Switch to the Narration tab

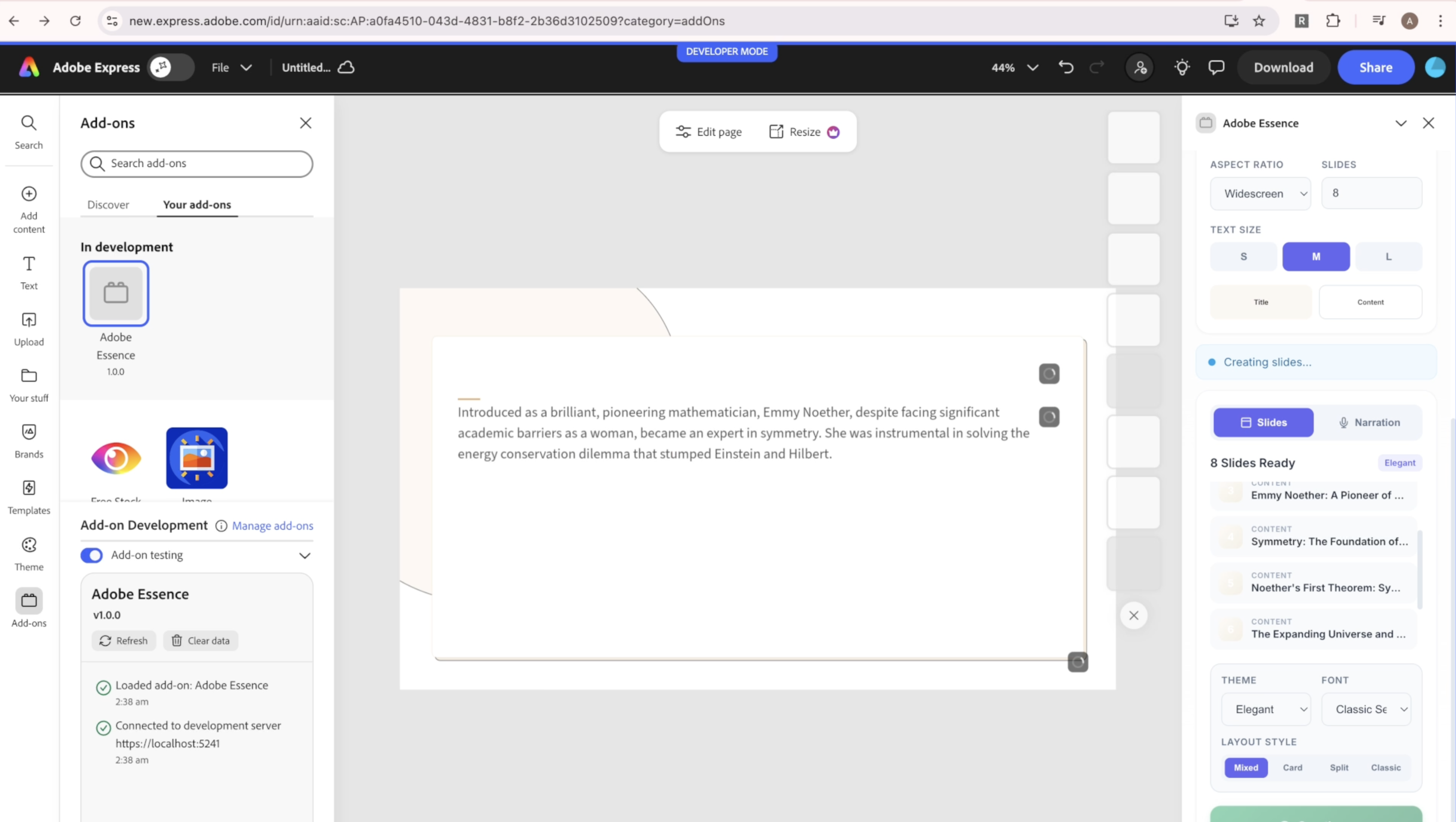1369,423
